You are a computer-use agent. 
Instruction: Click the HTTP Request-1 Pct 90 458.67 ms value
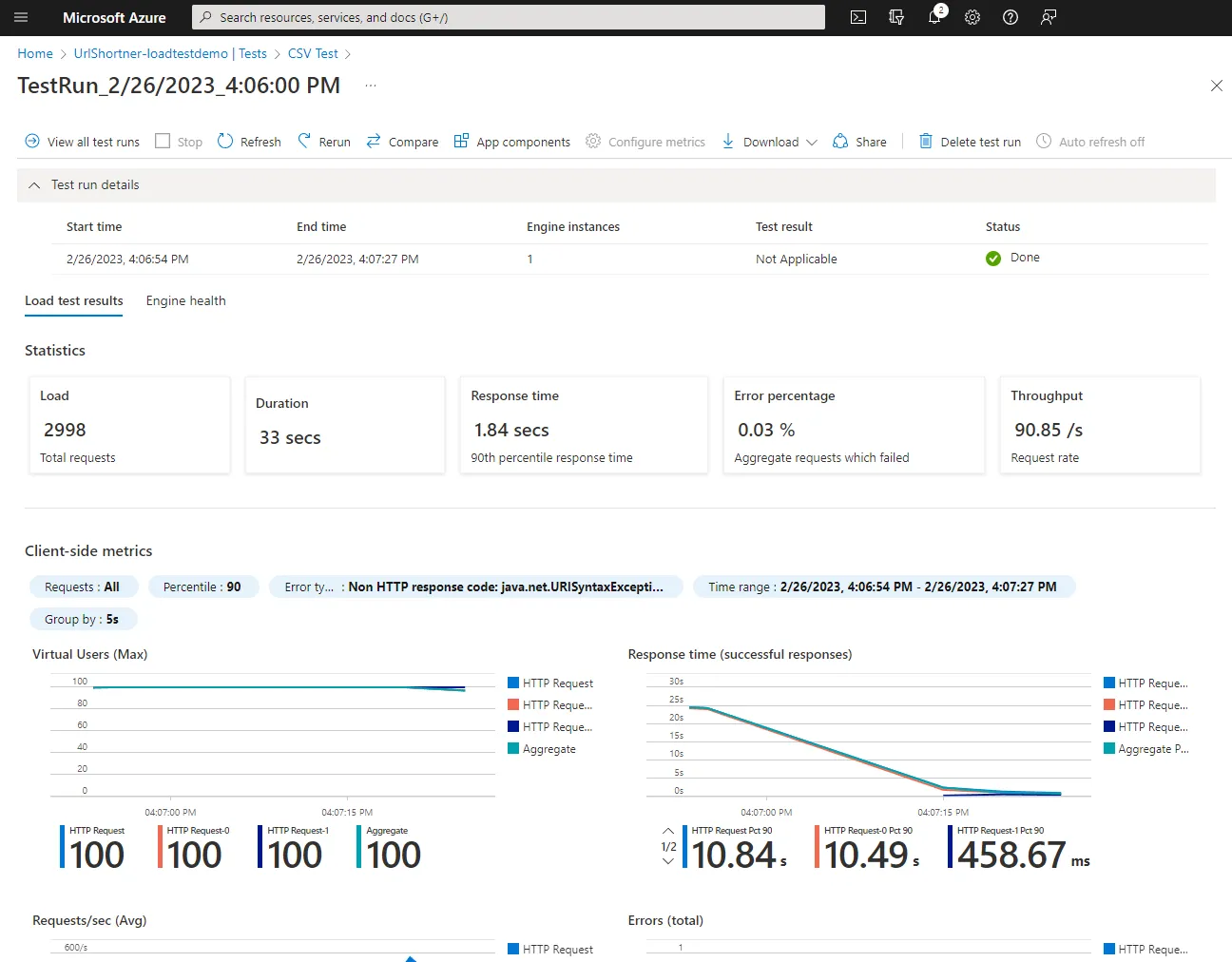coord(1024,855)
